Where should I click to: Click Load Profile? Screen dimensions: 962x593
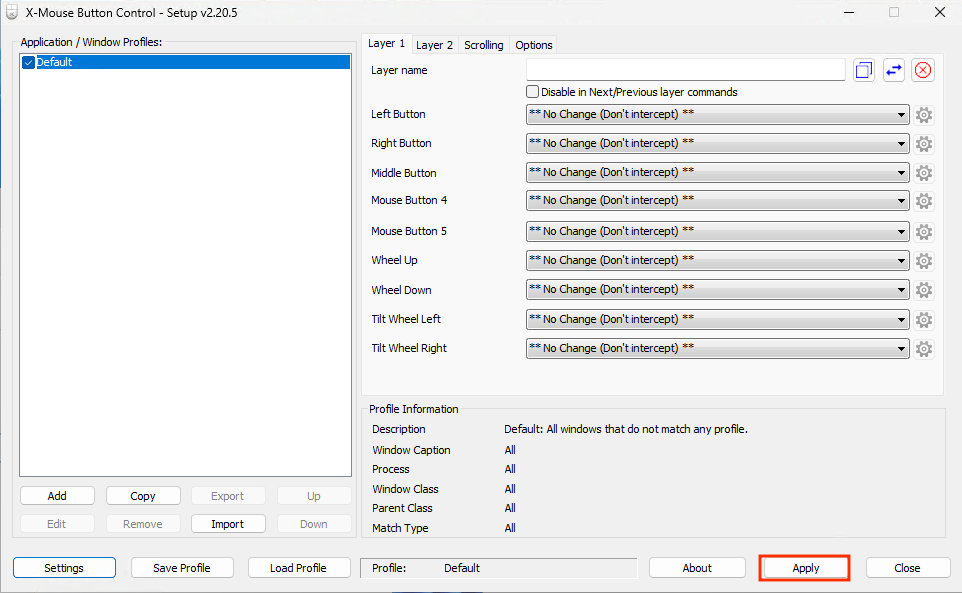[x=298, y=568]
